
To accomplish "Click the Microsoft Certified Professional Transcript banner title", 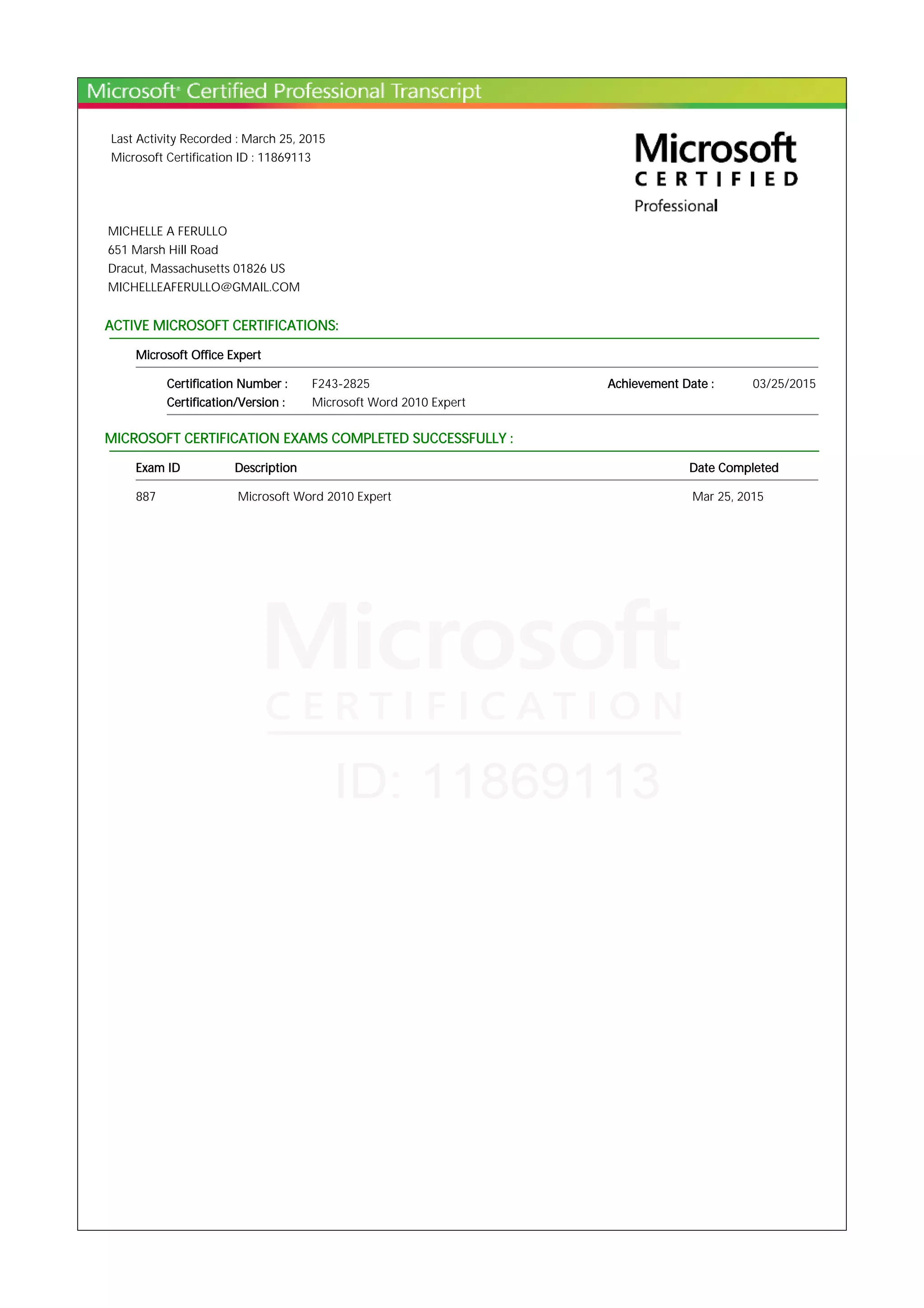I will point(283,91).
